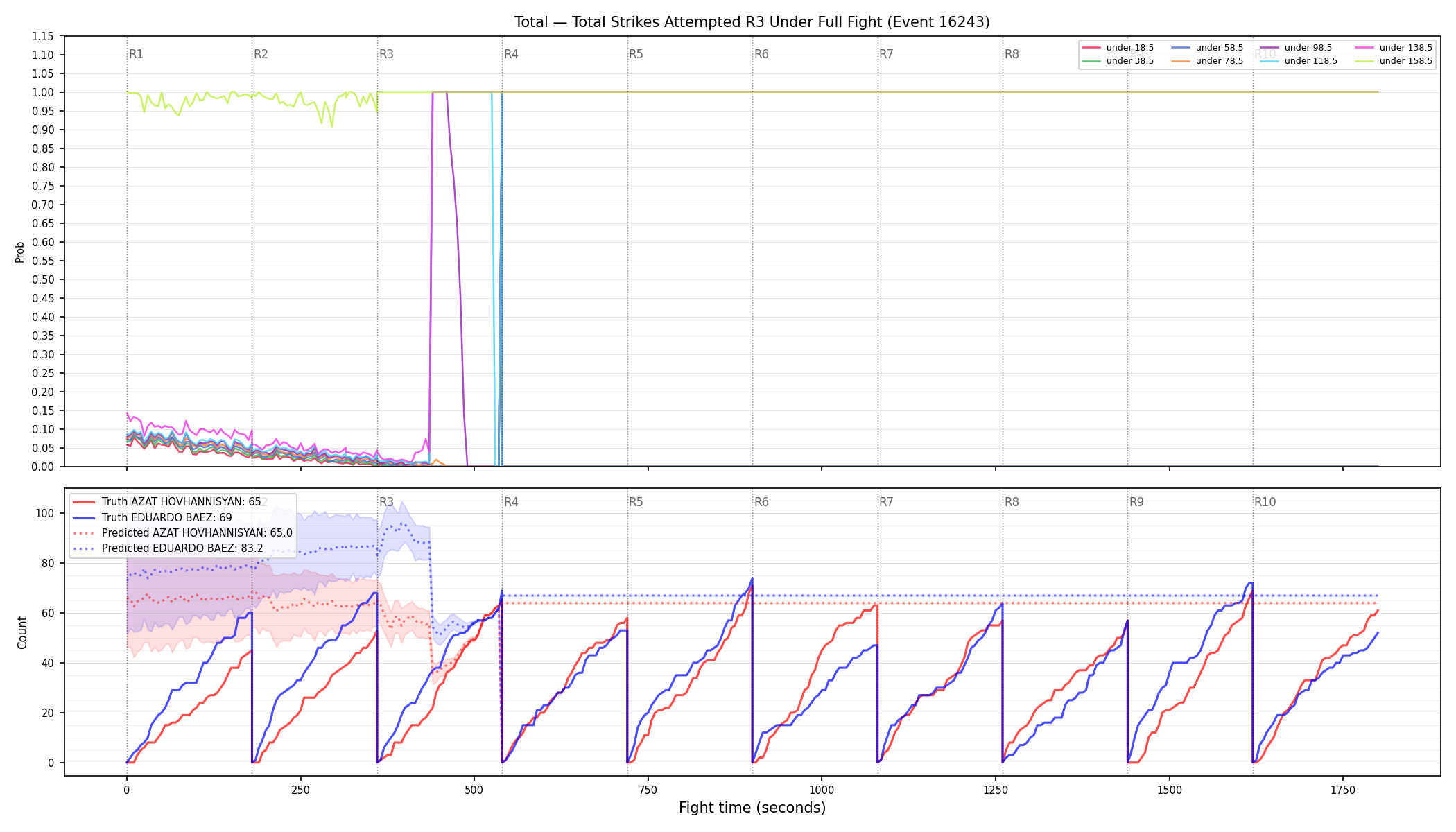
Task: Select the 'under 158.5' legend entry
Action: (x=1393, y=61)
